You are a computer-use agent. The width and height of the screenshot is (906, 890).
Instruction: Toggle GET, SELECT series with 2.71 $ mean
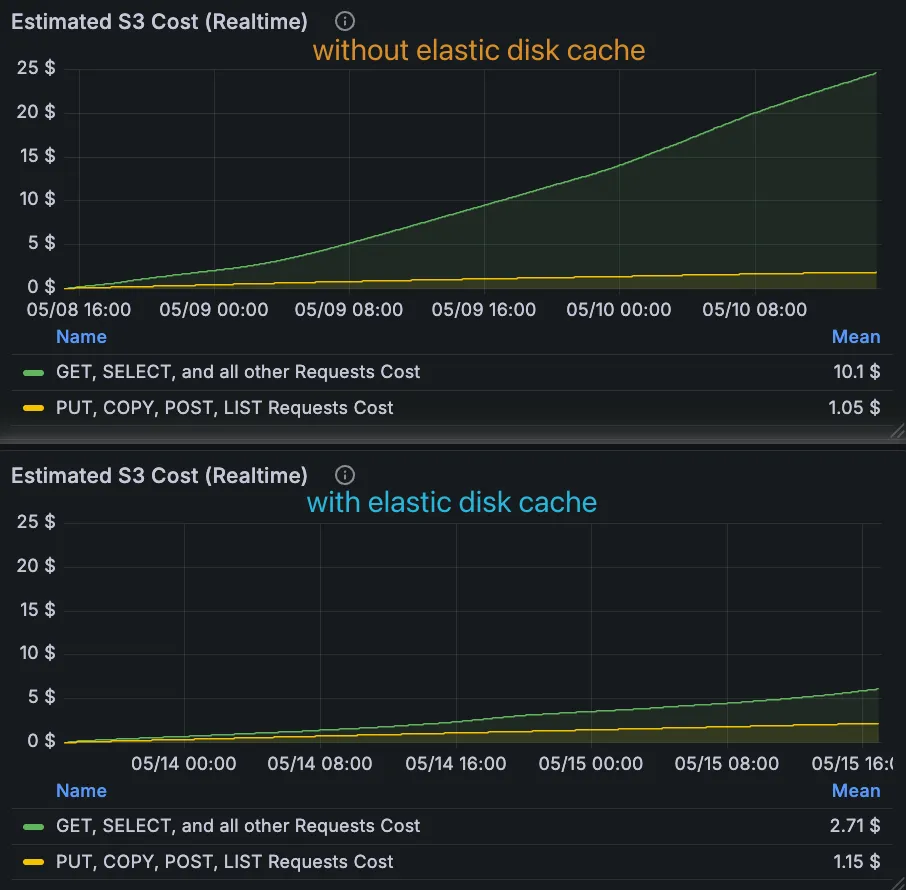coord(238,826)
